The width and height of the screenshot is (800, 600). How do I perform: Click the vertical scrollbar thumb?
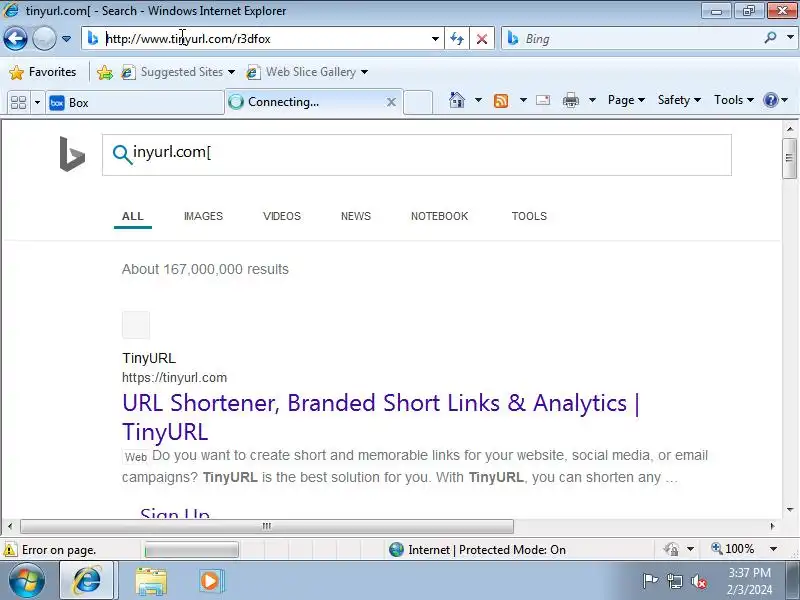(790, 158)
